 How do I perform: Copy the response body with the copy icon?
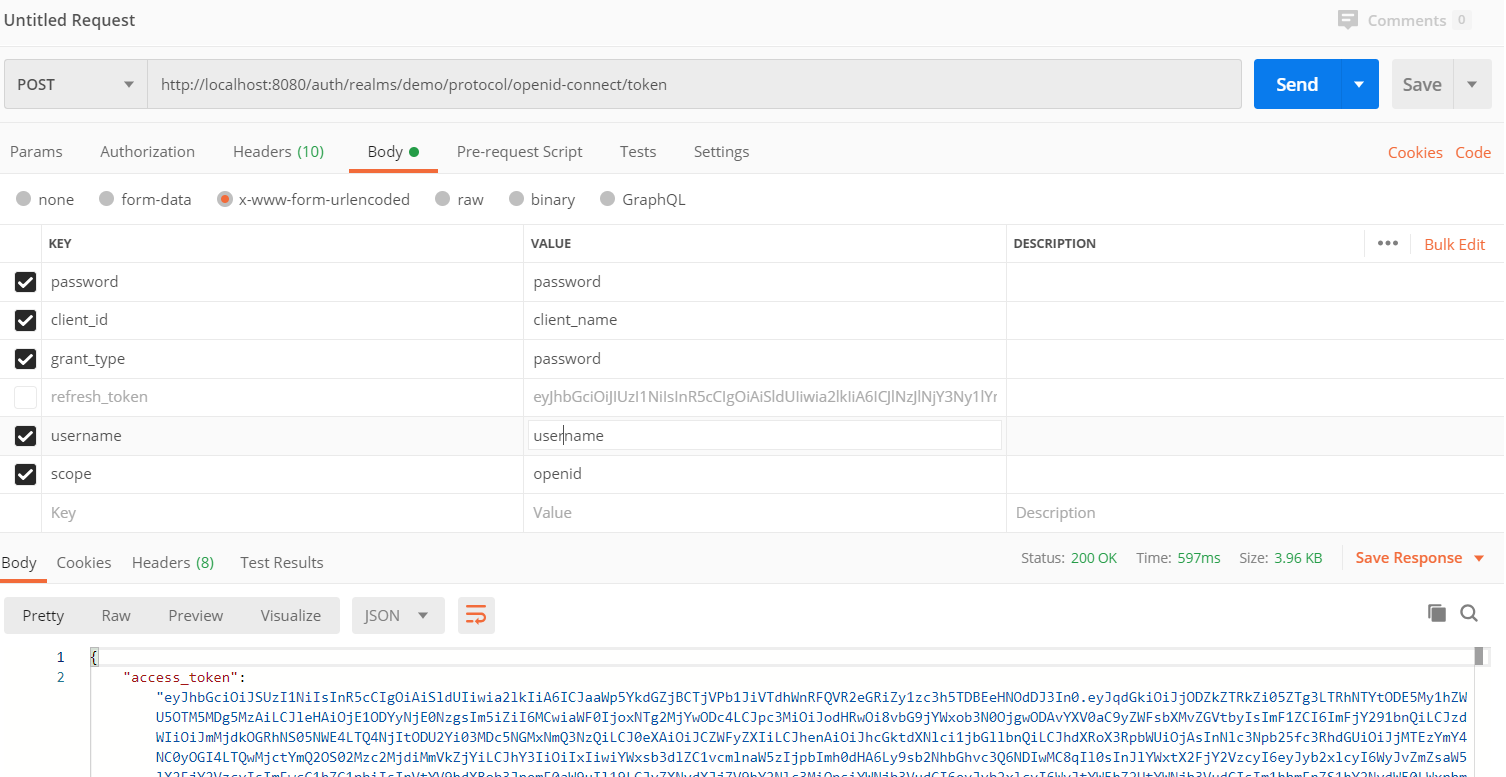[1437, 613]
